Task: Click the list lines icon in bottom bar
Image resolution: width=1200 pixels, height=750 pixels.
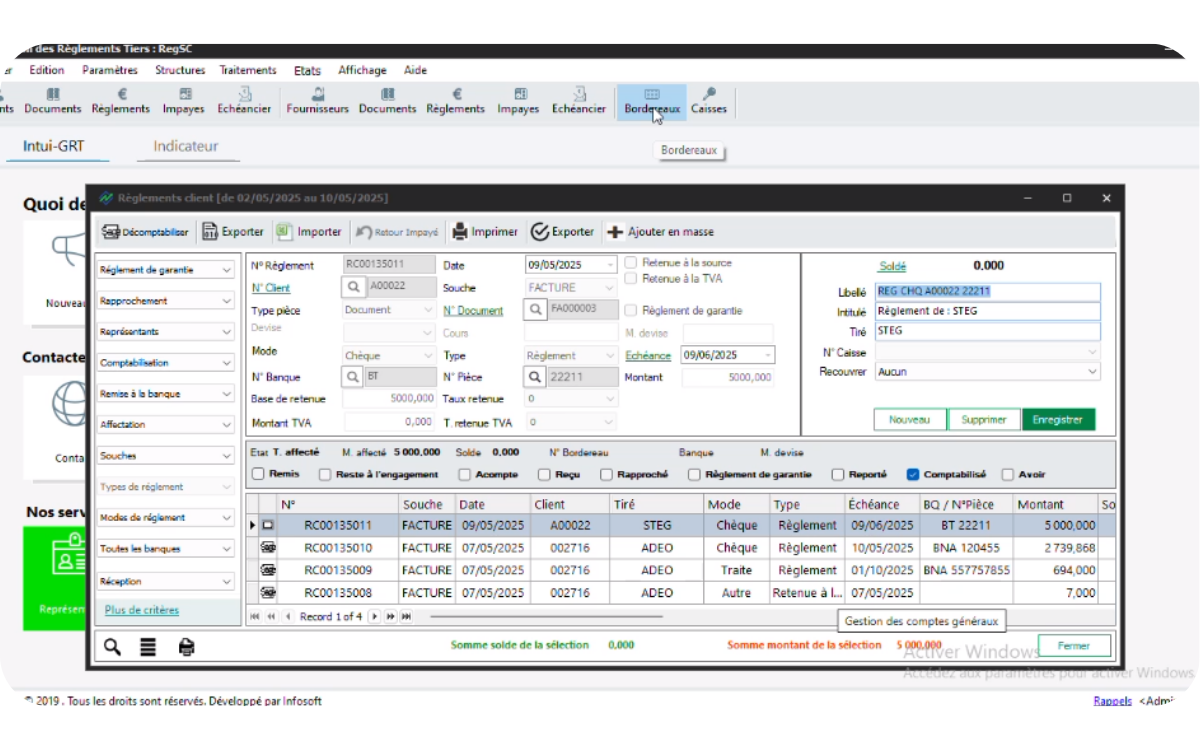Action: click(148, 646)
